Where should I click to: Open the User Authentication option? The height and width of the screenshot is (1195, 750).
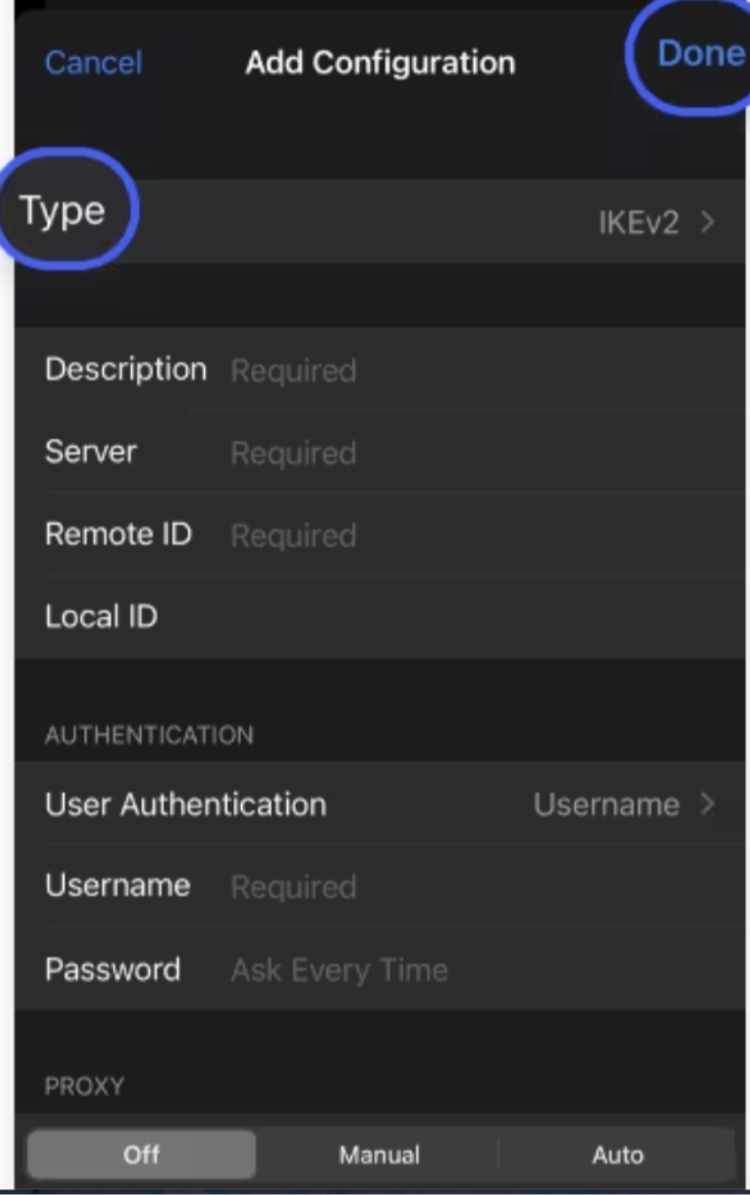[x=380, y=804]
